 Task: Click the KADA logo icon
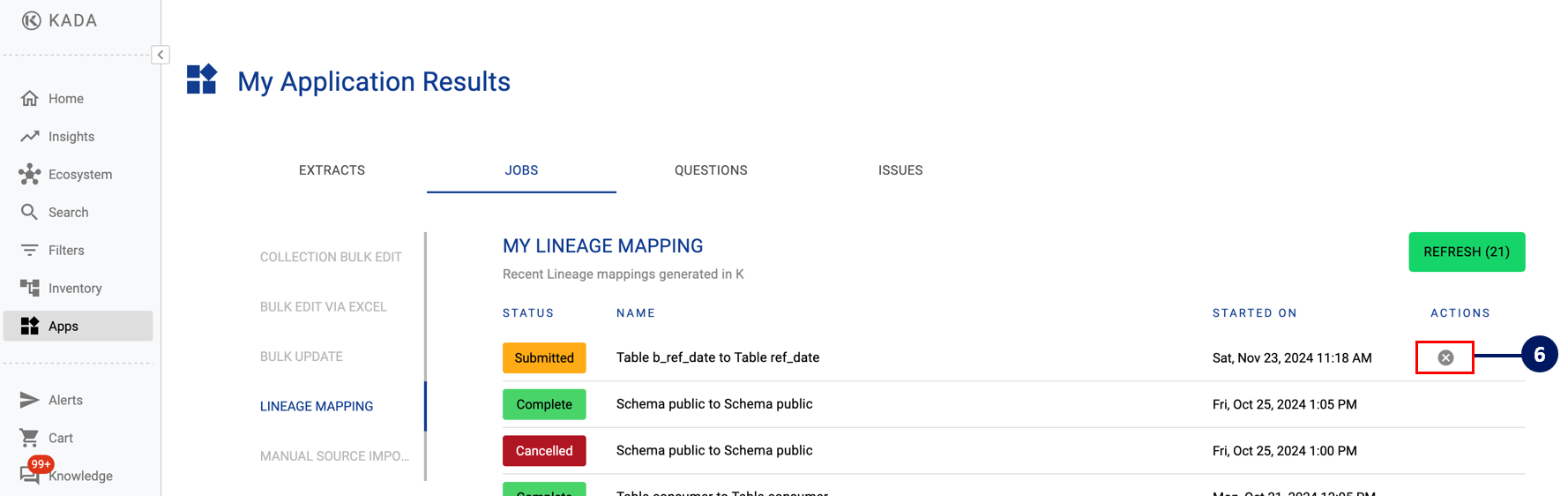32,20
